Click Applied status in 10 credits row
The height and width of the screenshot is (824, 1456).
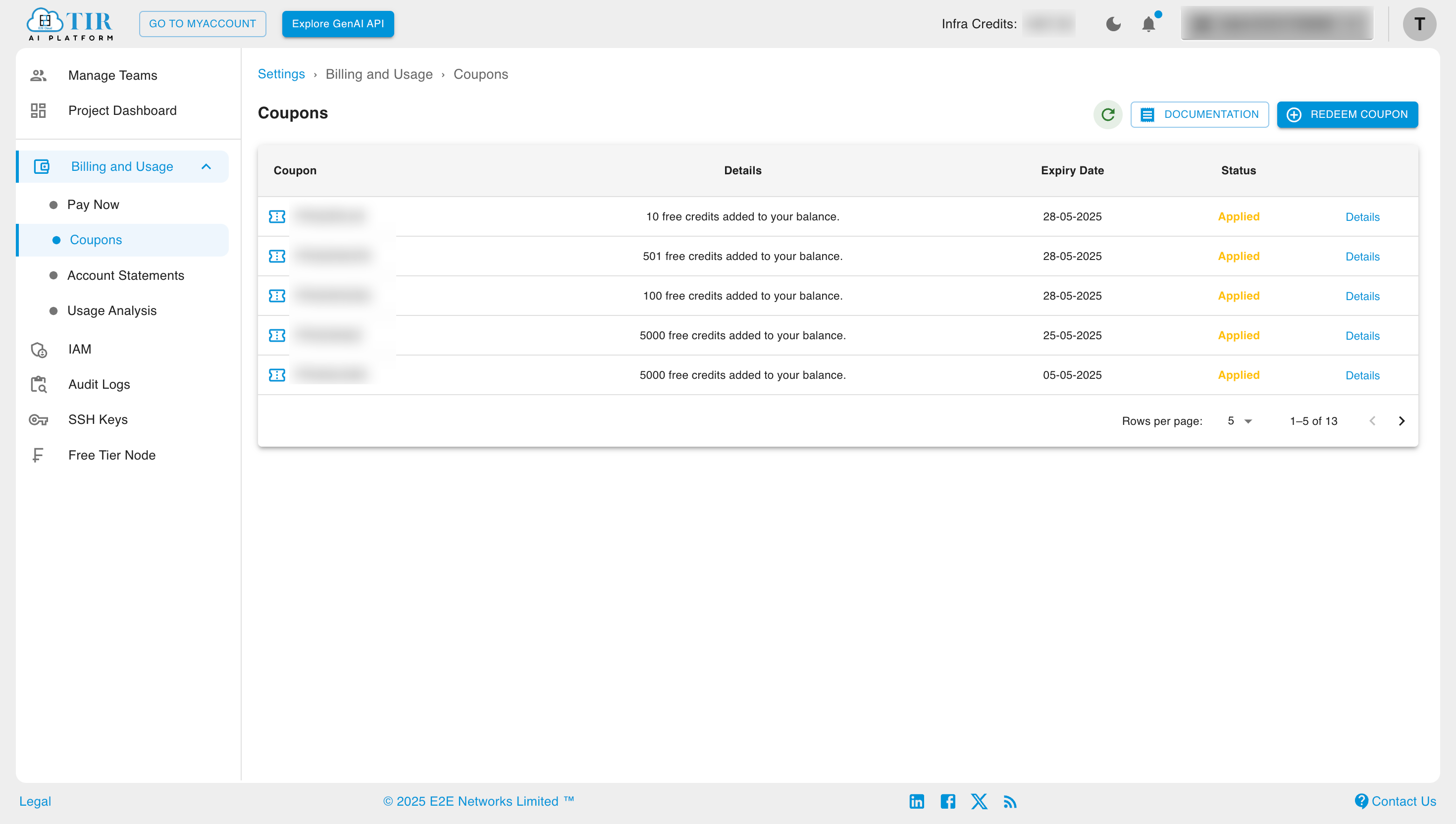pos(1239,217)
